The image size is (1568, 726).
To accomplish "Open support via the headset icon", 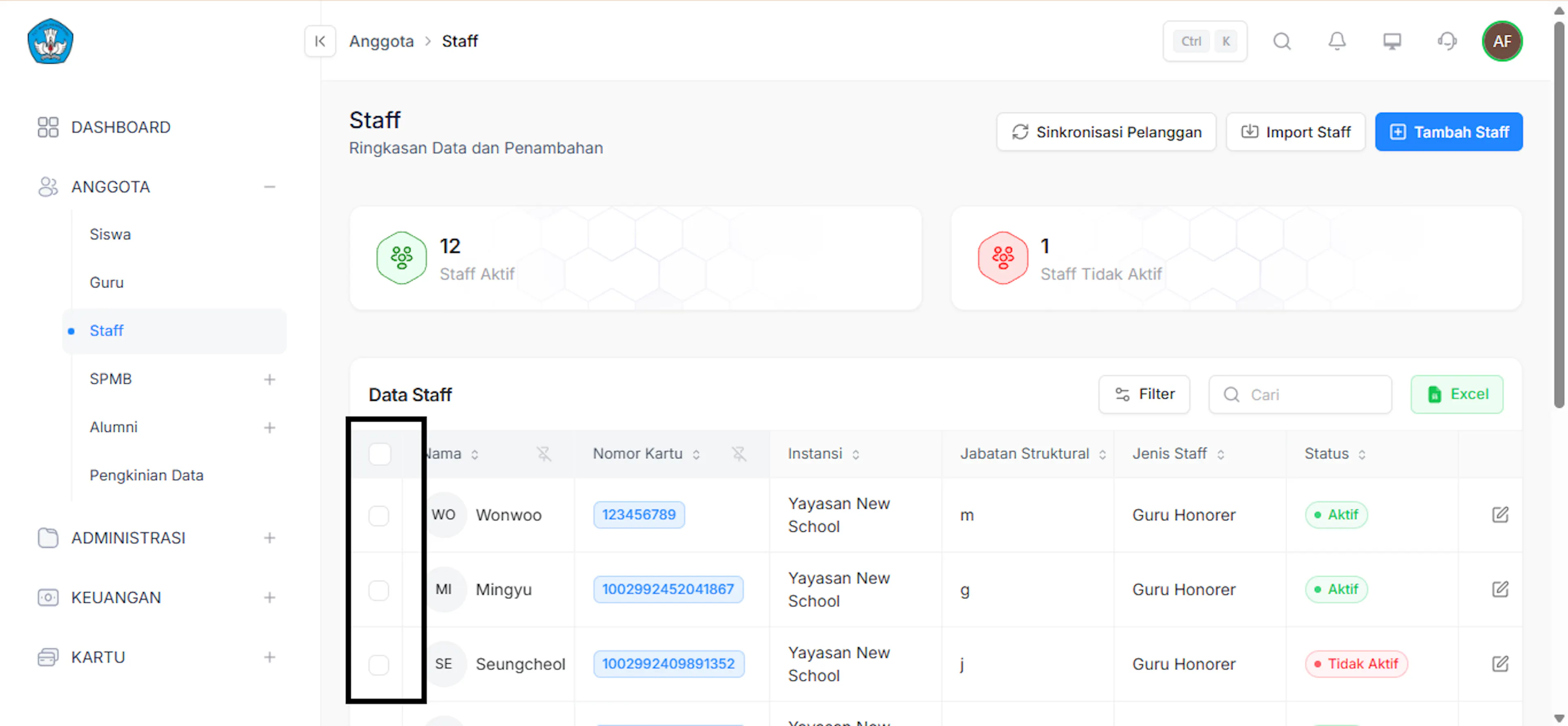I will tap(1447, 41).
